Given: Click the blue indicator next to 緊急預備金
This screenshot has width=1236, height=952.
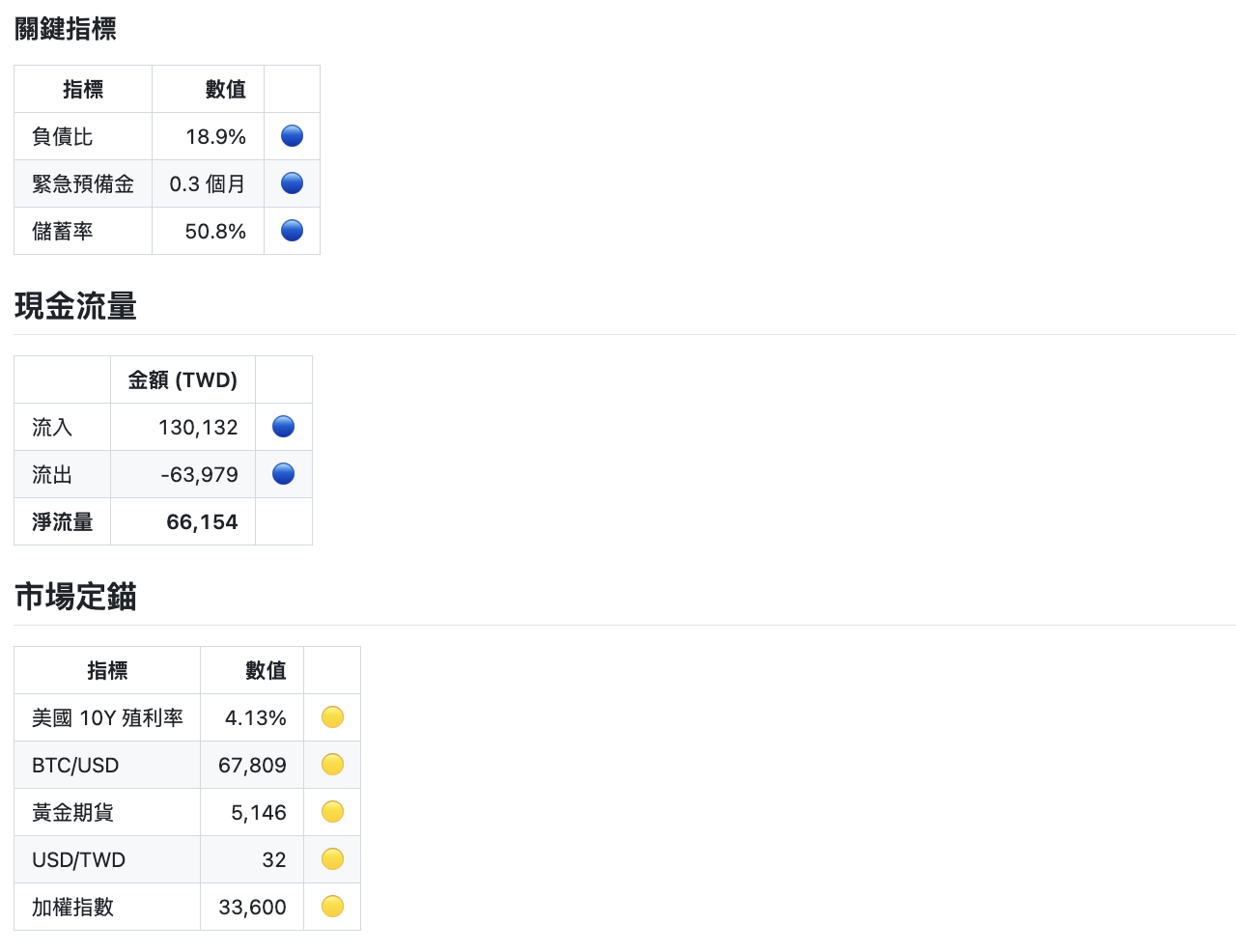Looking at the screenshot, I should point(292,182).
